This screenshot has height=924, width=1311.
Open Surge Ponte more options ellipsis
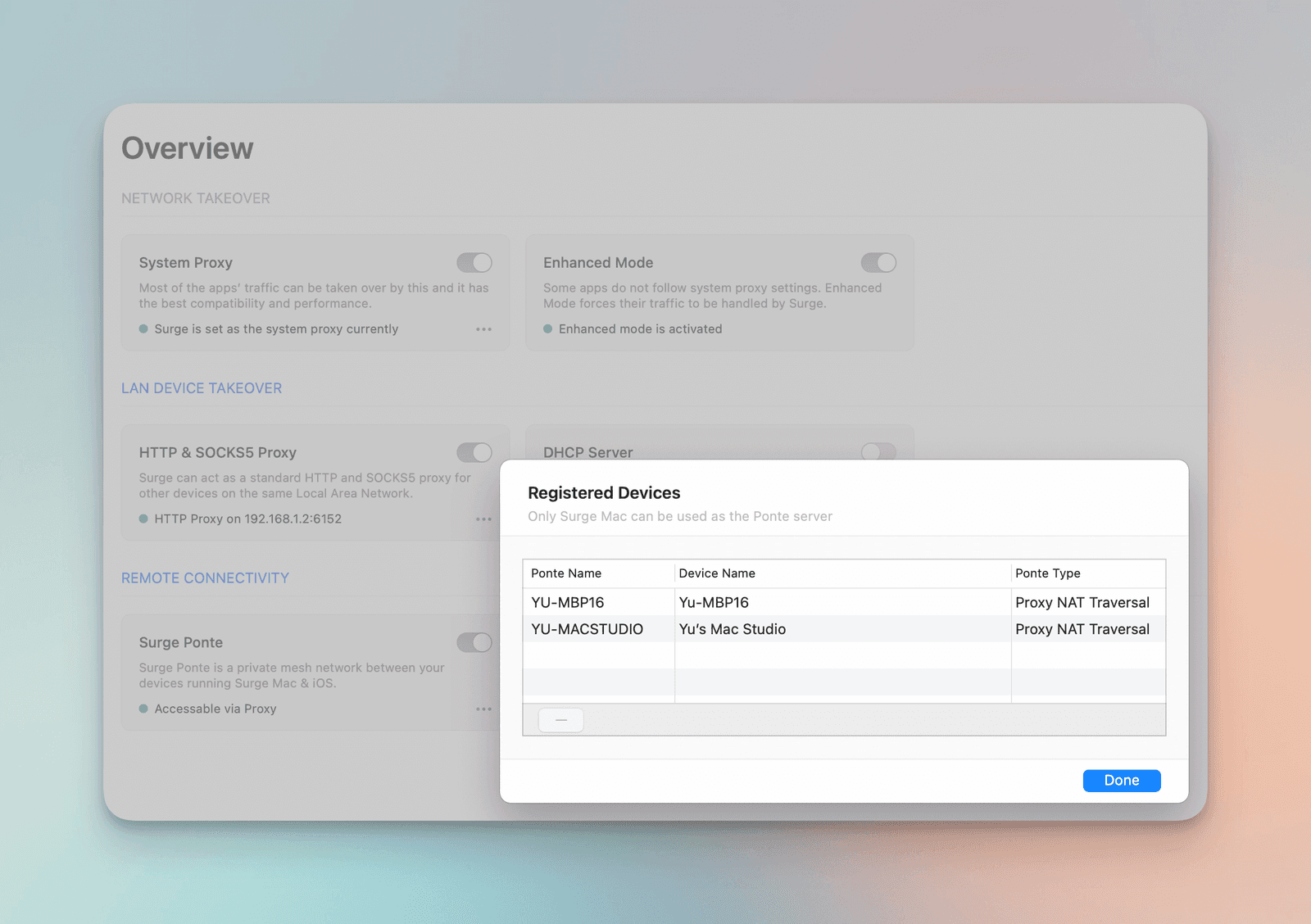pyautogui.click(x=484, y=709)
